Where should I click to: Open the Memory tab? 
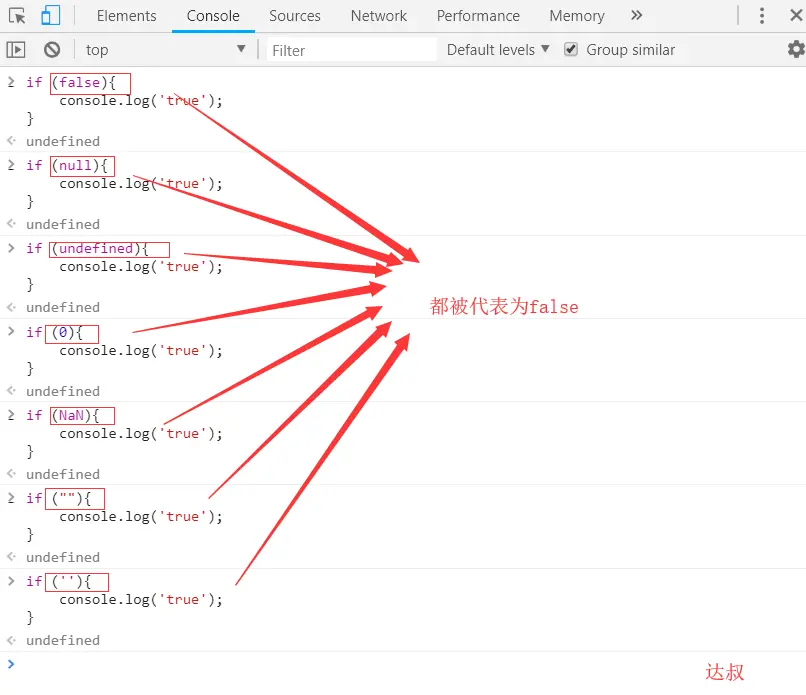point(577,16)
